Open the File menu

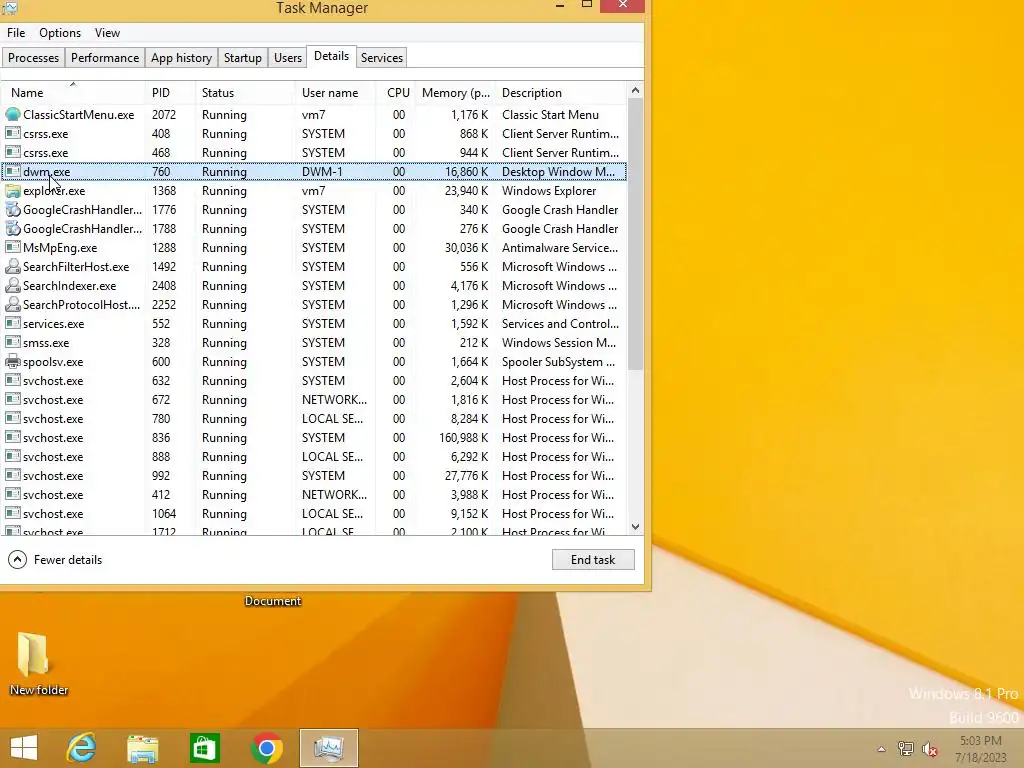16,33
